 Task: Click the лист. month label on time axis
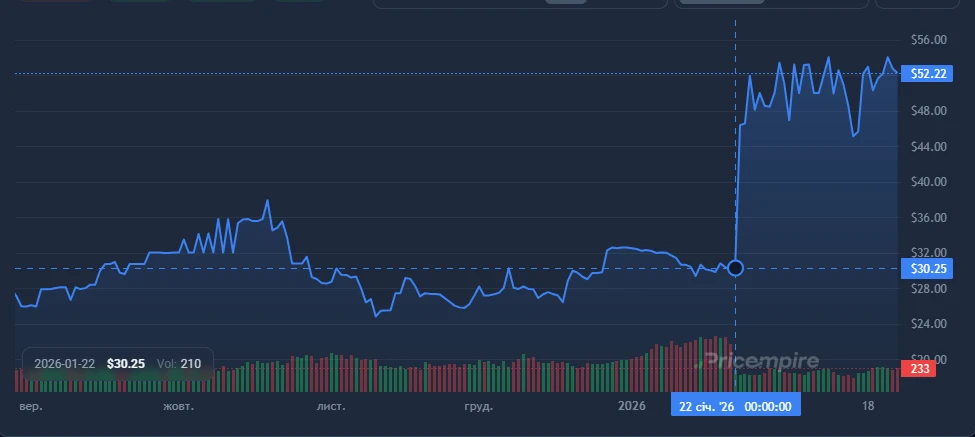331,407
